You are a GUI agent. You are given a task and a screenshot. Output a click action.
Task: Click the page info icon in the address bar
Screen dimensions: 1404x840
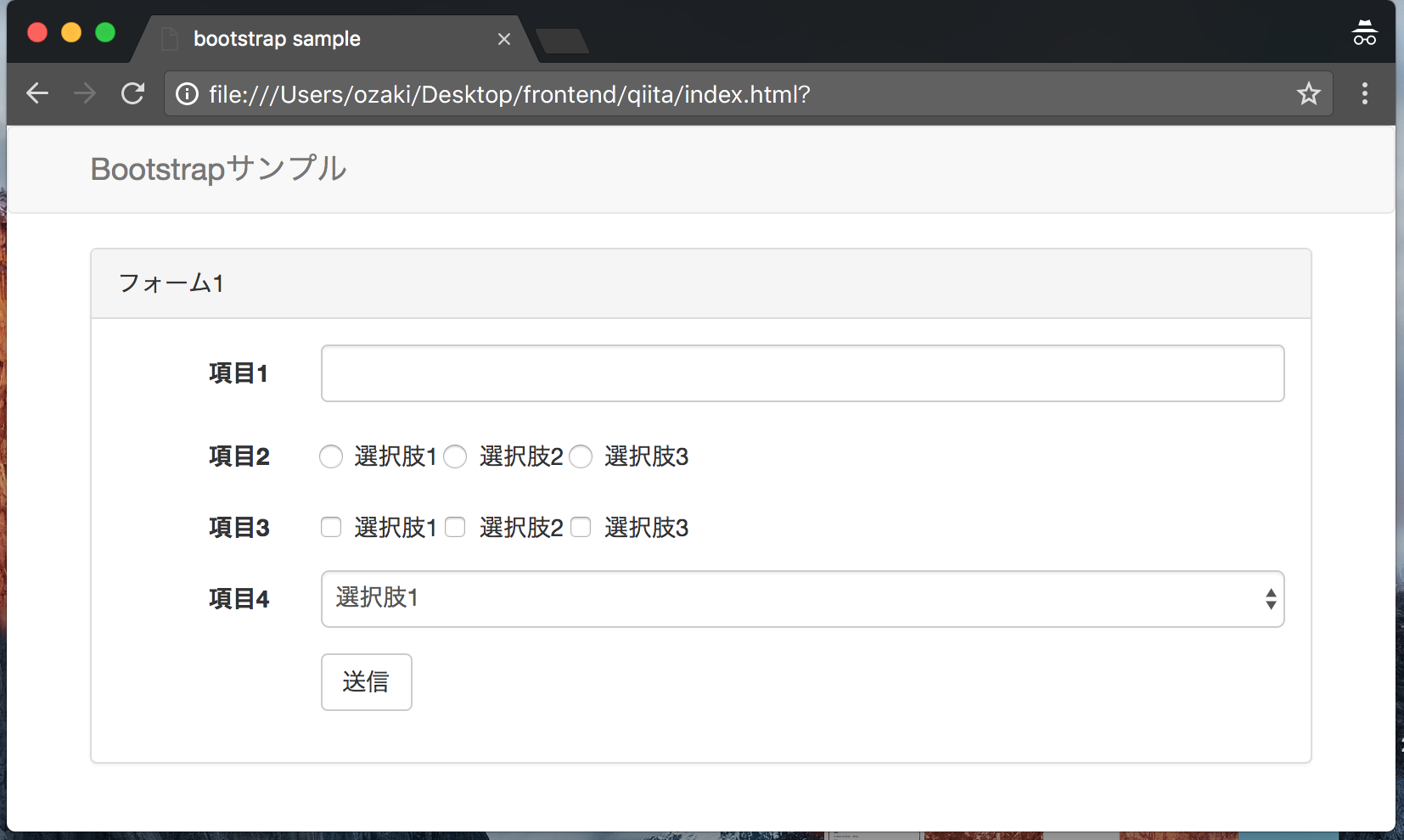coord(186,94)
